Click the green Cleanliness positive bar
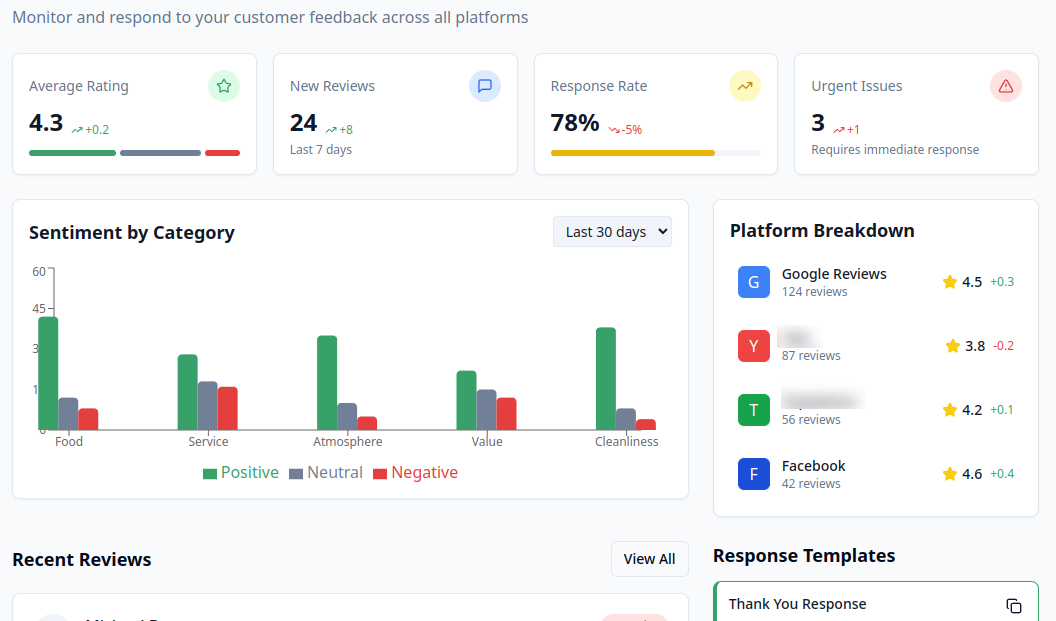The image size is (1056, 621). (x=606, y=378)
